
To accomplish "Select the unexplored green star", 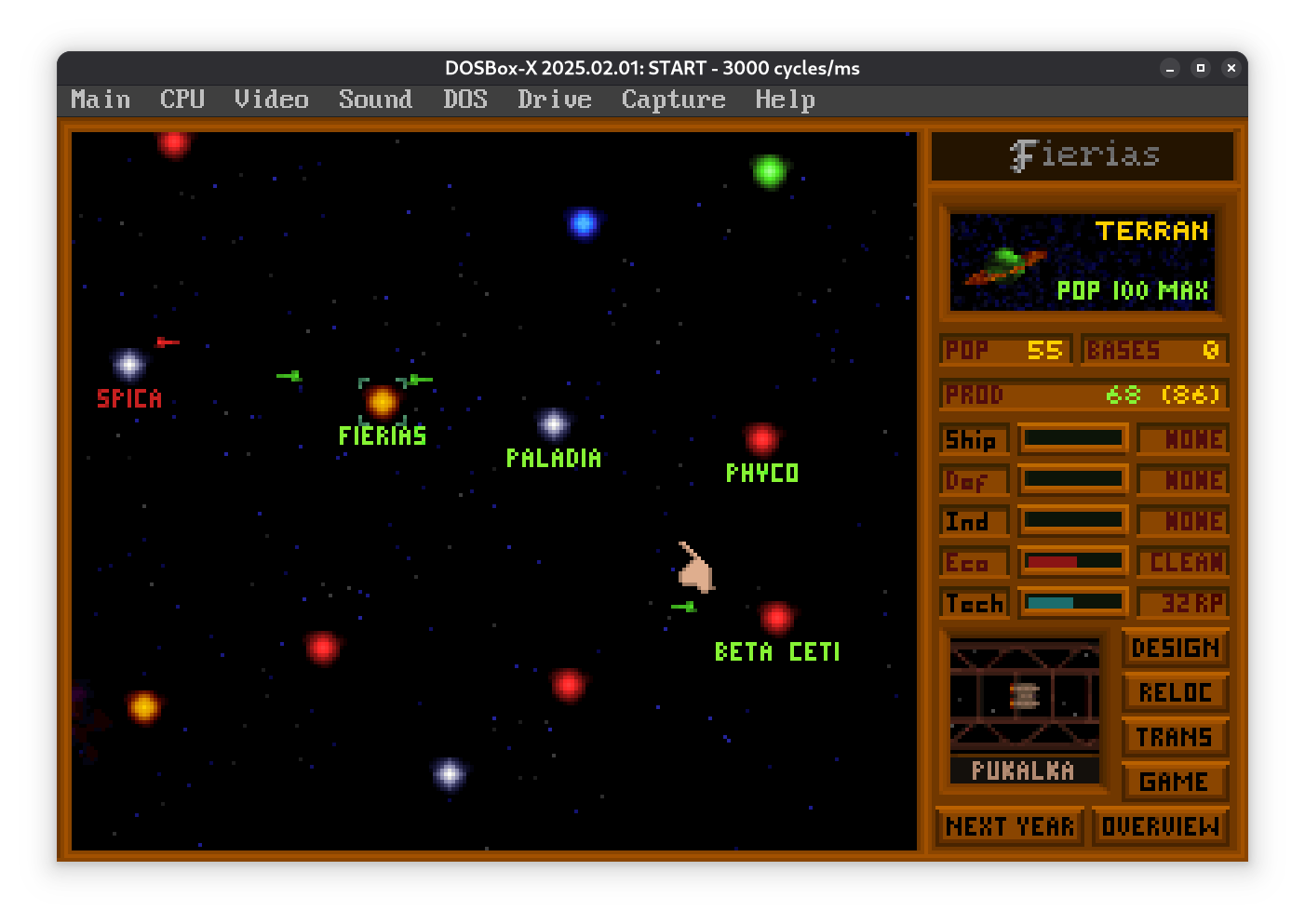I will tap(769, 170).
